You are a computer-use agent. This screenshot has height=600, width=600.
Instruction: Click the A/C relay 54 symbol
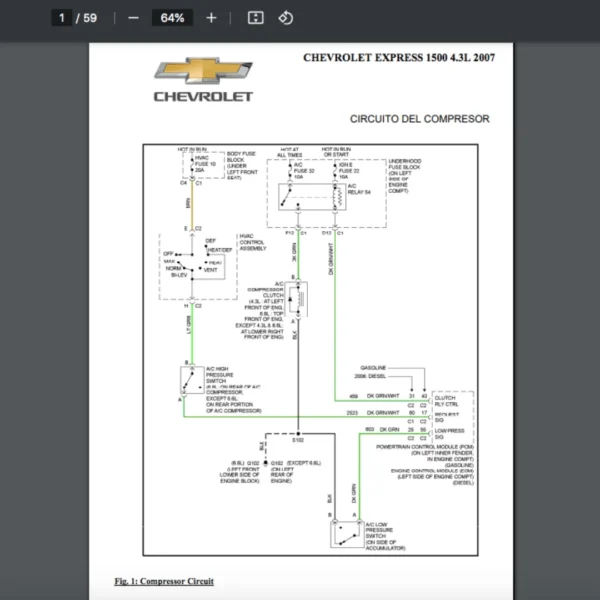coord(312,197)
